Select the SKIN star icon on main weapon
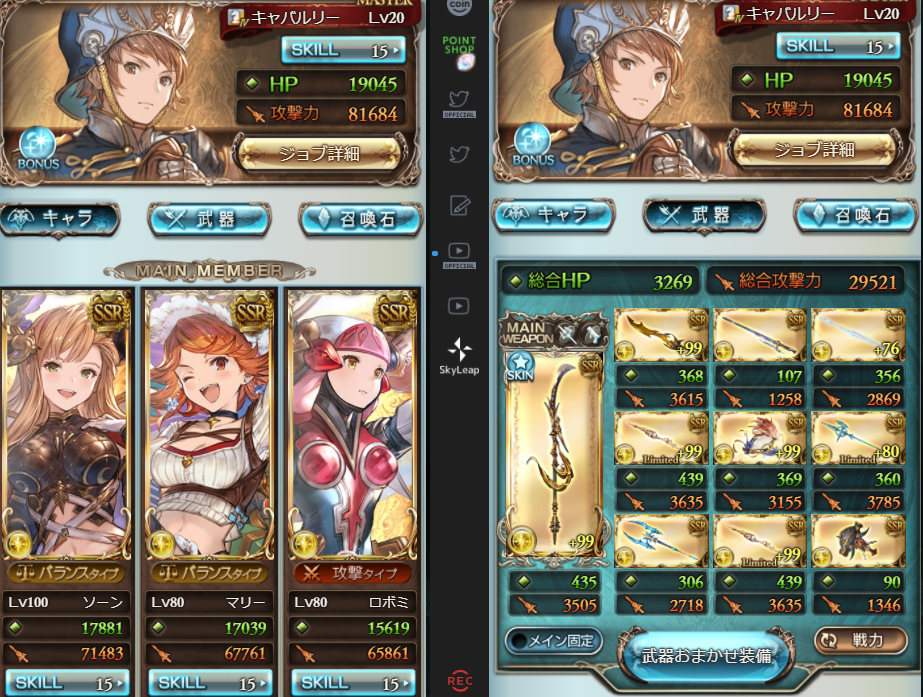The width and height of the screenshot is (923, 697). 520,367
